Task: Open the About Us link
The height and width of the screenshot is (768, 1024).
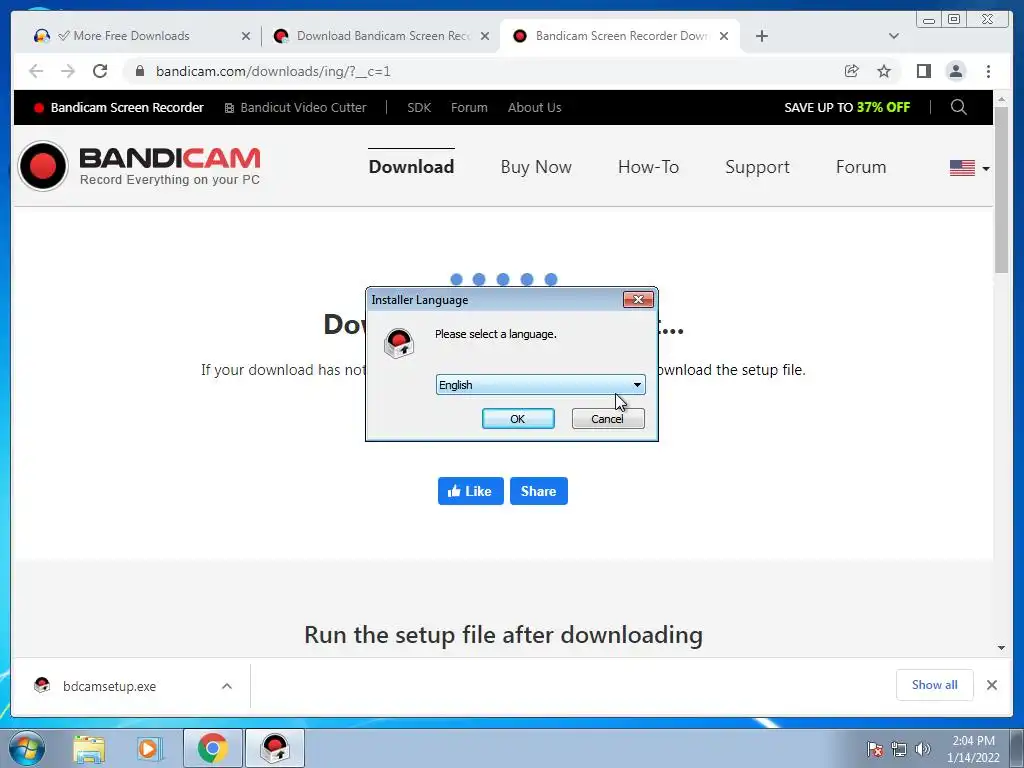Action: tap(534, 108)
